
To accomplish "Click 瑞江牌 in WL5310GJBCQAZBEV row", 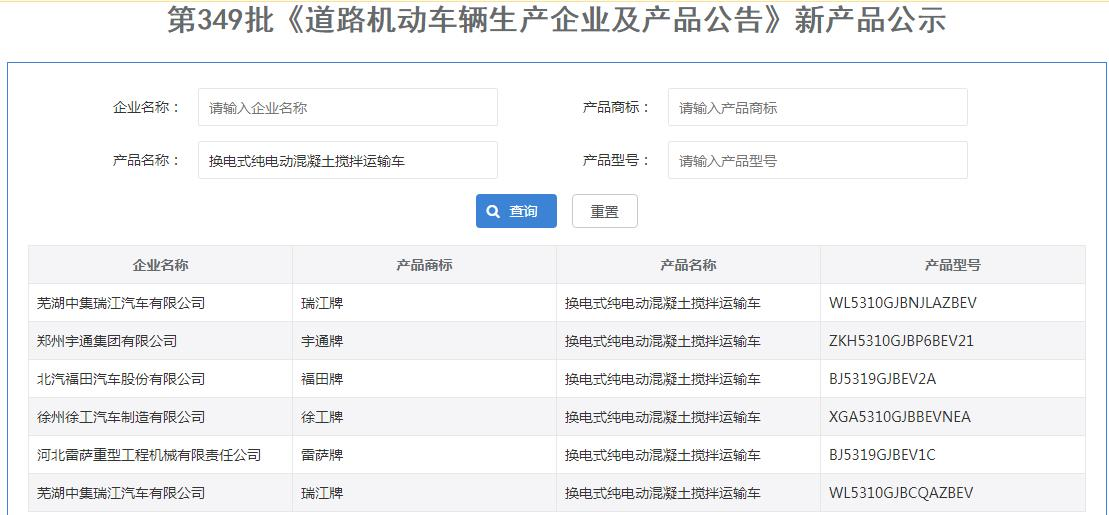I will 322,492.
